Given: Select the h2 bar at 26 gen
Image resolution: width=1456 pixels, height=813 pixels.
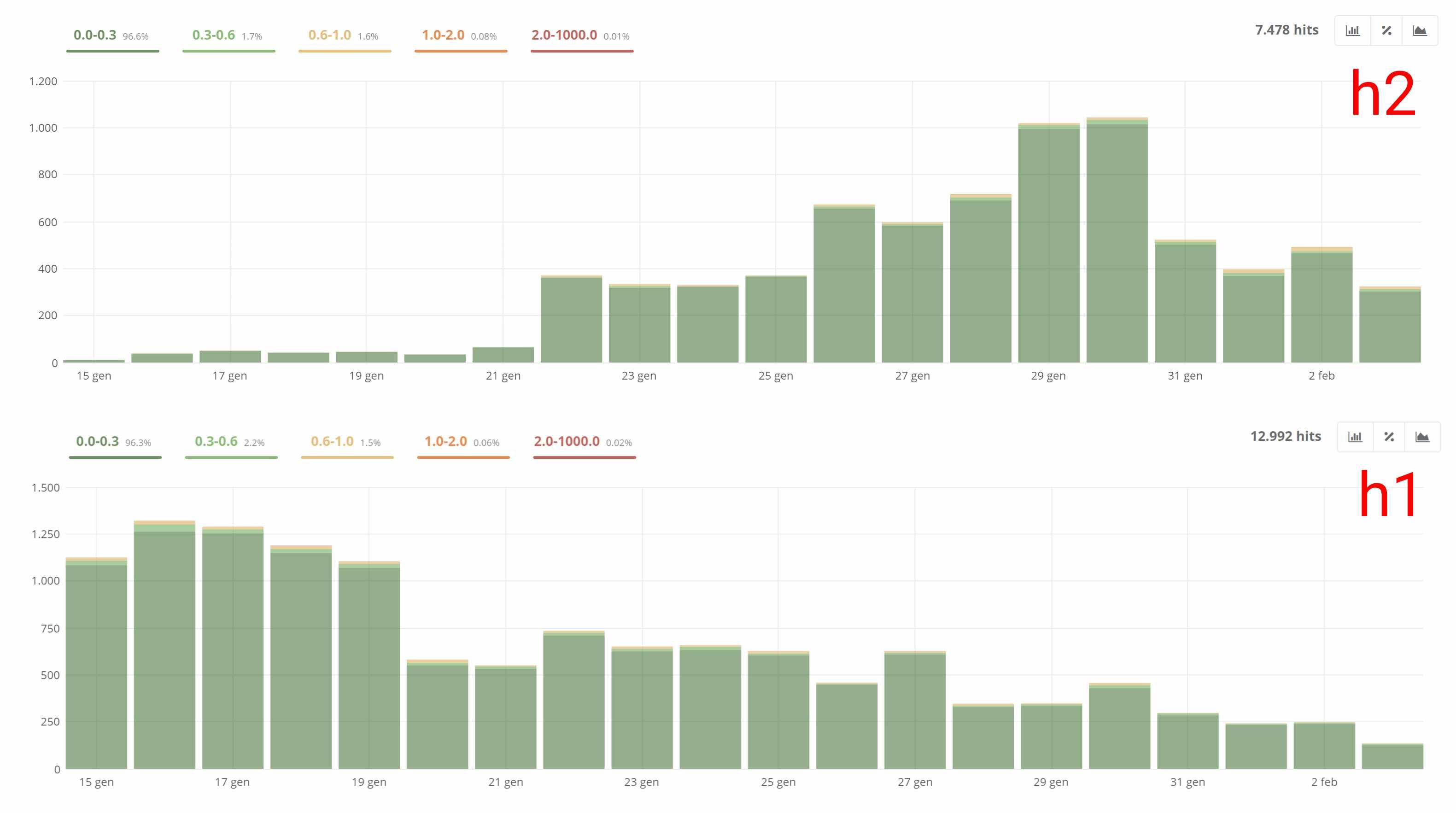Looking at the screenshot, I should coord(844,284).
